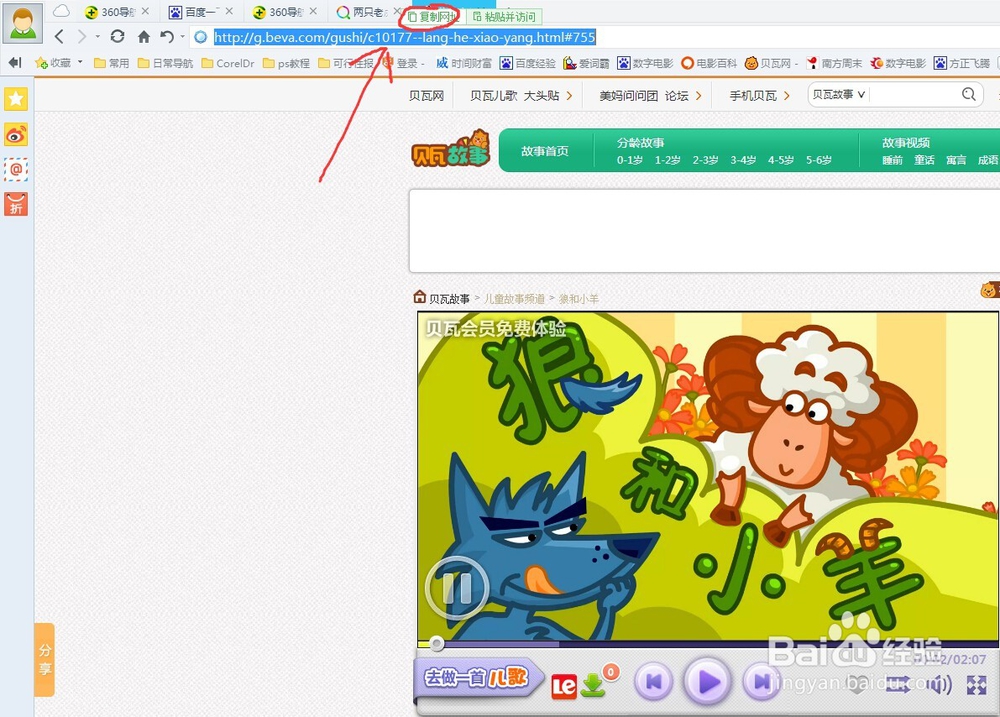
Task: Go forward with the forward arrow
Action: (82, 37)
